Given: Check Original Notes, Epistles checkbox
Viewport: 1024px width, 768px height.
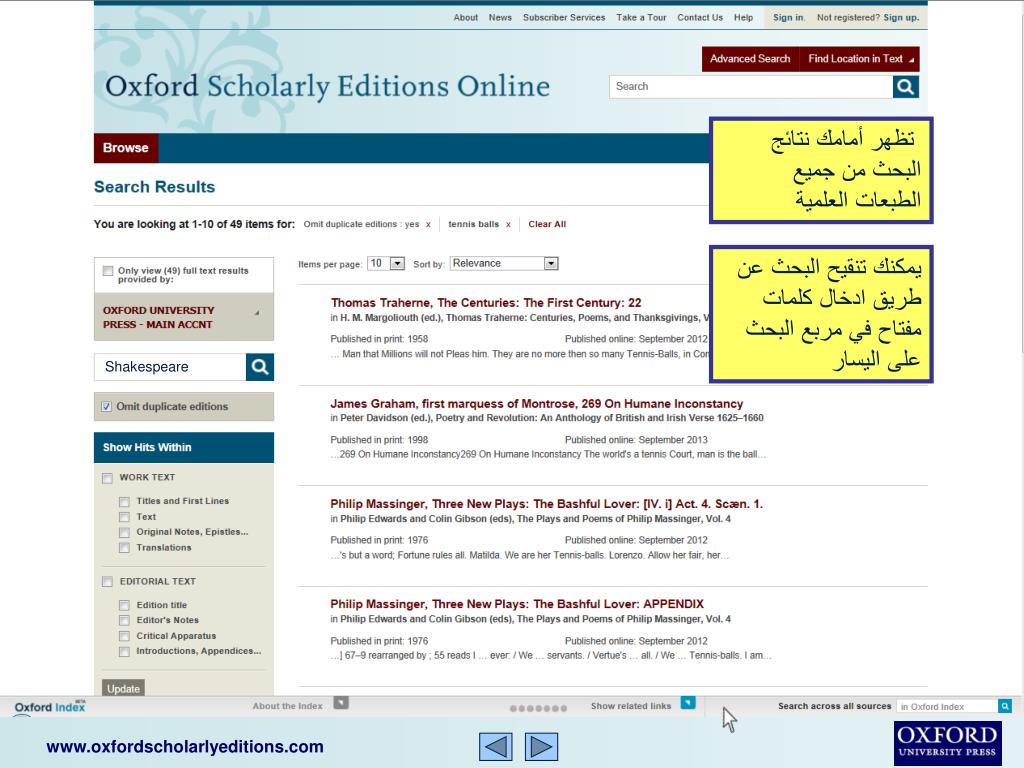Looking at the screenshot, I should pyautogui.click(x=124, y=532).
